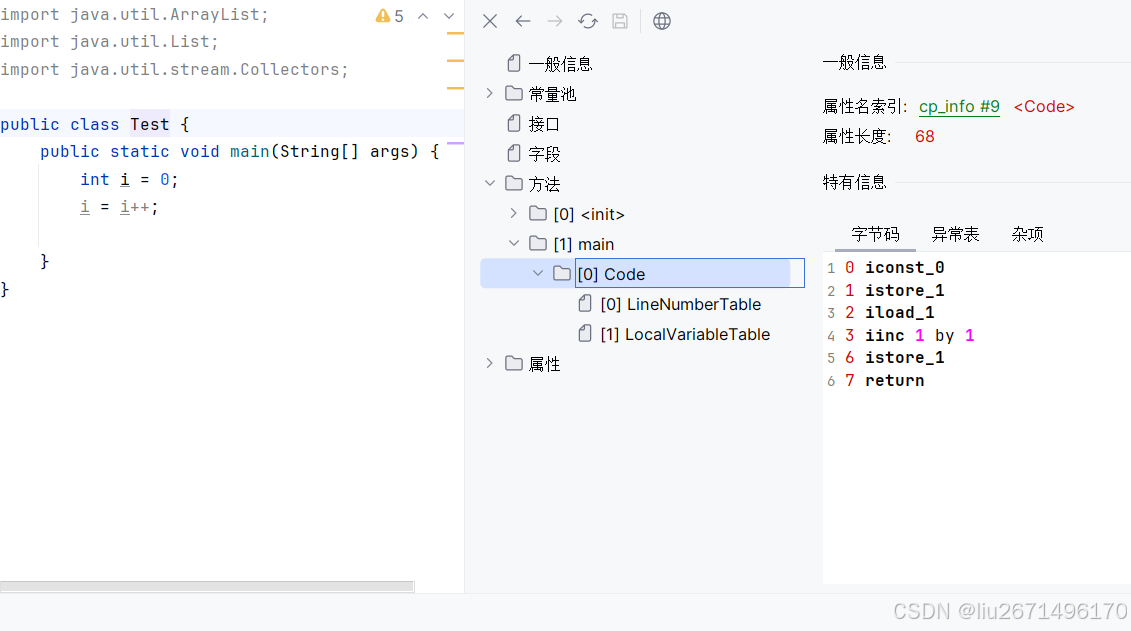This screenshot has height=631, width=1131.
Task: Go forward with the right arrow
Action: (555, 21)
